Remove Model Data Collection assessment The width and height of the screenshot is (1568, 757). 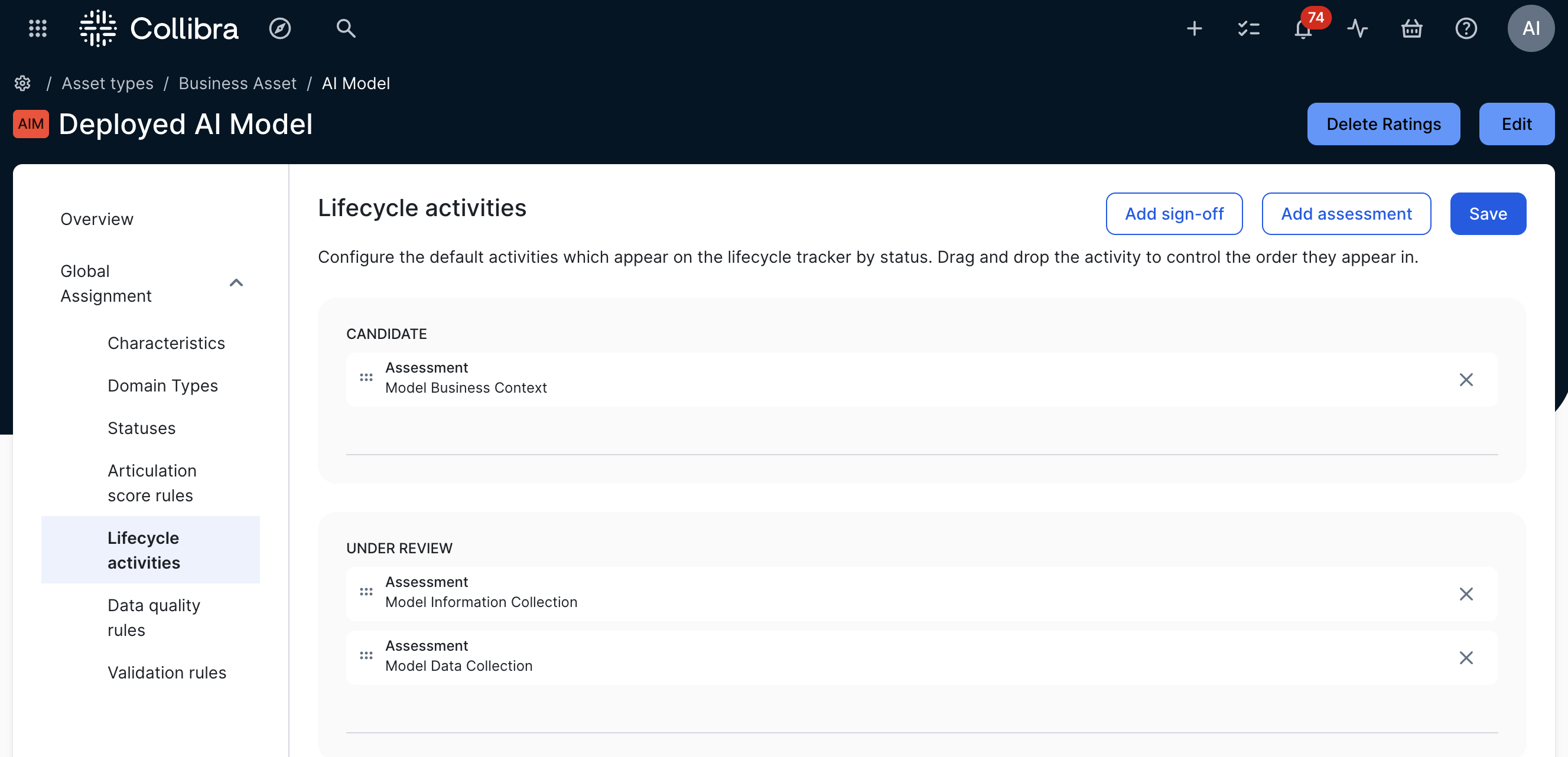point(1465,658)
